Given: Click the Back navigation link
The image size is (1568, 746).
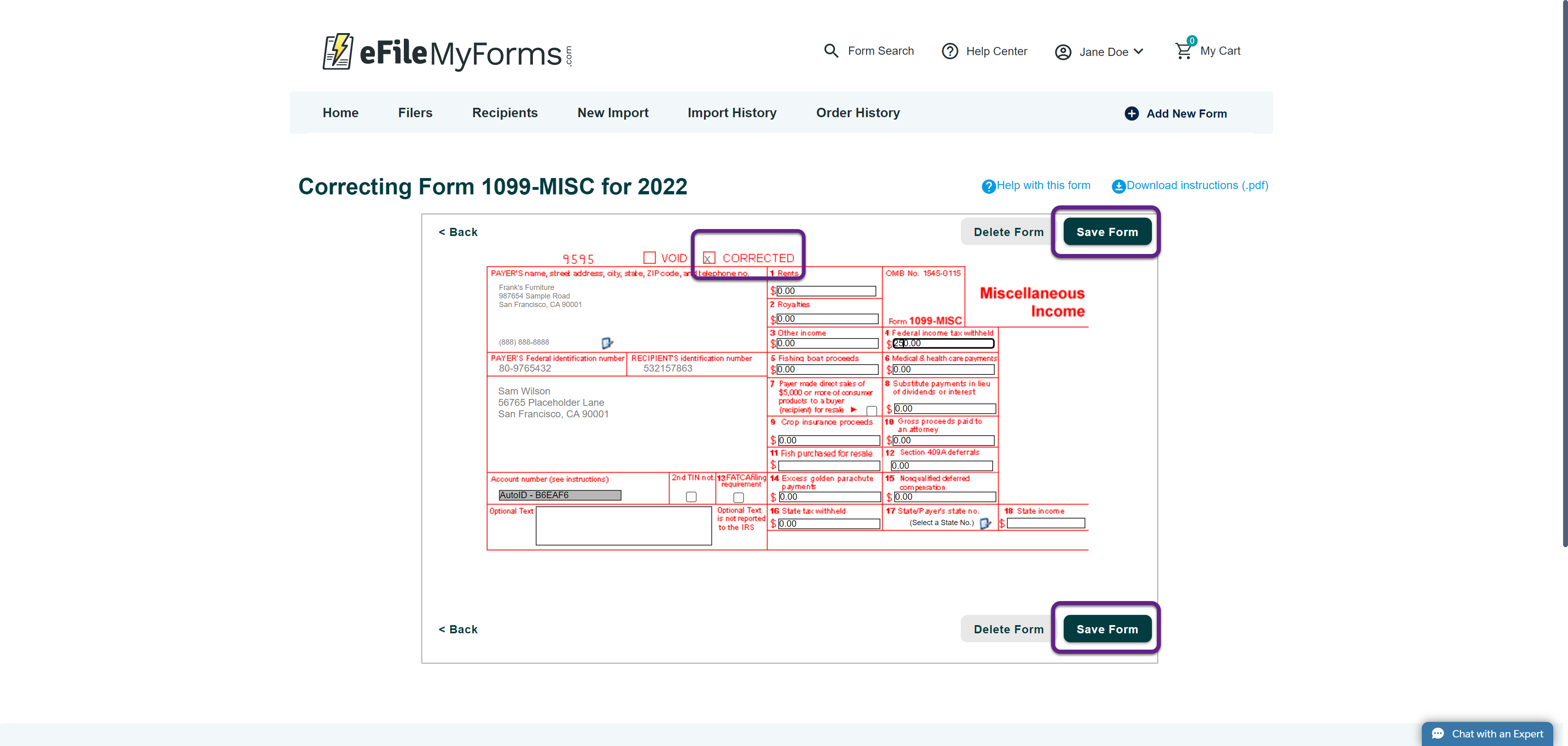Looking at the screenshot, I should pyautogui.click(x=458, y=232).
